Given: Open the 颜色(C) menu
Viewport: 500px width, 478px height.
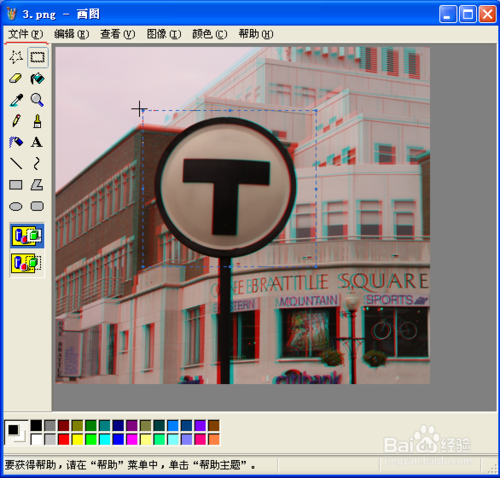Looking at the screenshot, I should (x=210, y=34).
